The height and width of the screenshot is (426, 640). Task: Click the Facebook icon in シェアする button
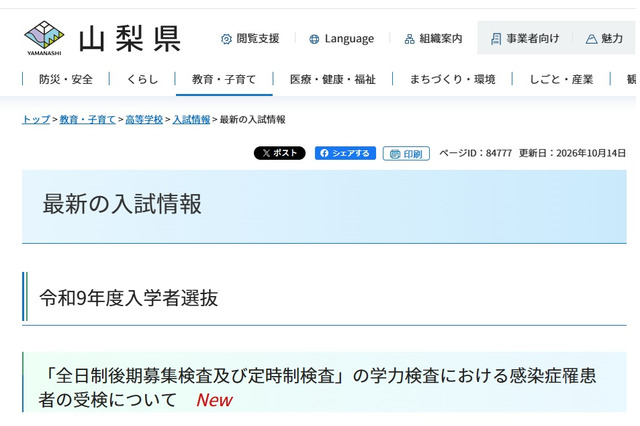pos(324,153)
